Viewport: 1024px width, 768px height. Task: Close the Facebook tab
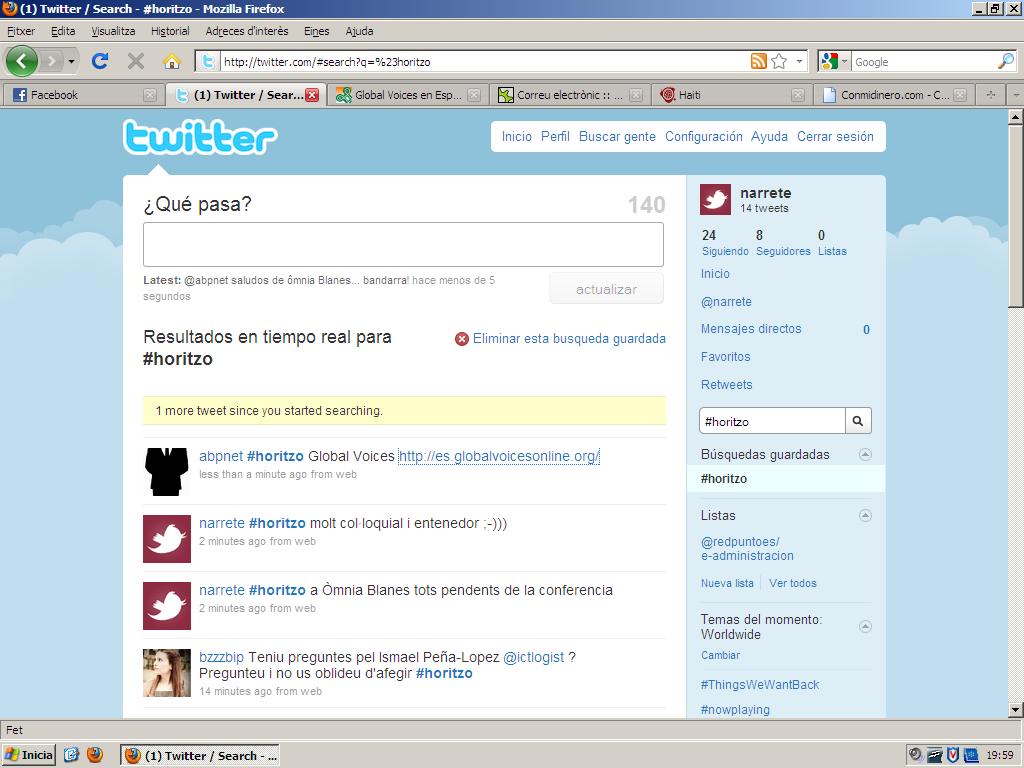point(150,95)
